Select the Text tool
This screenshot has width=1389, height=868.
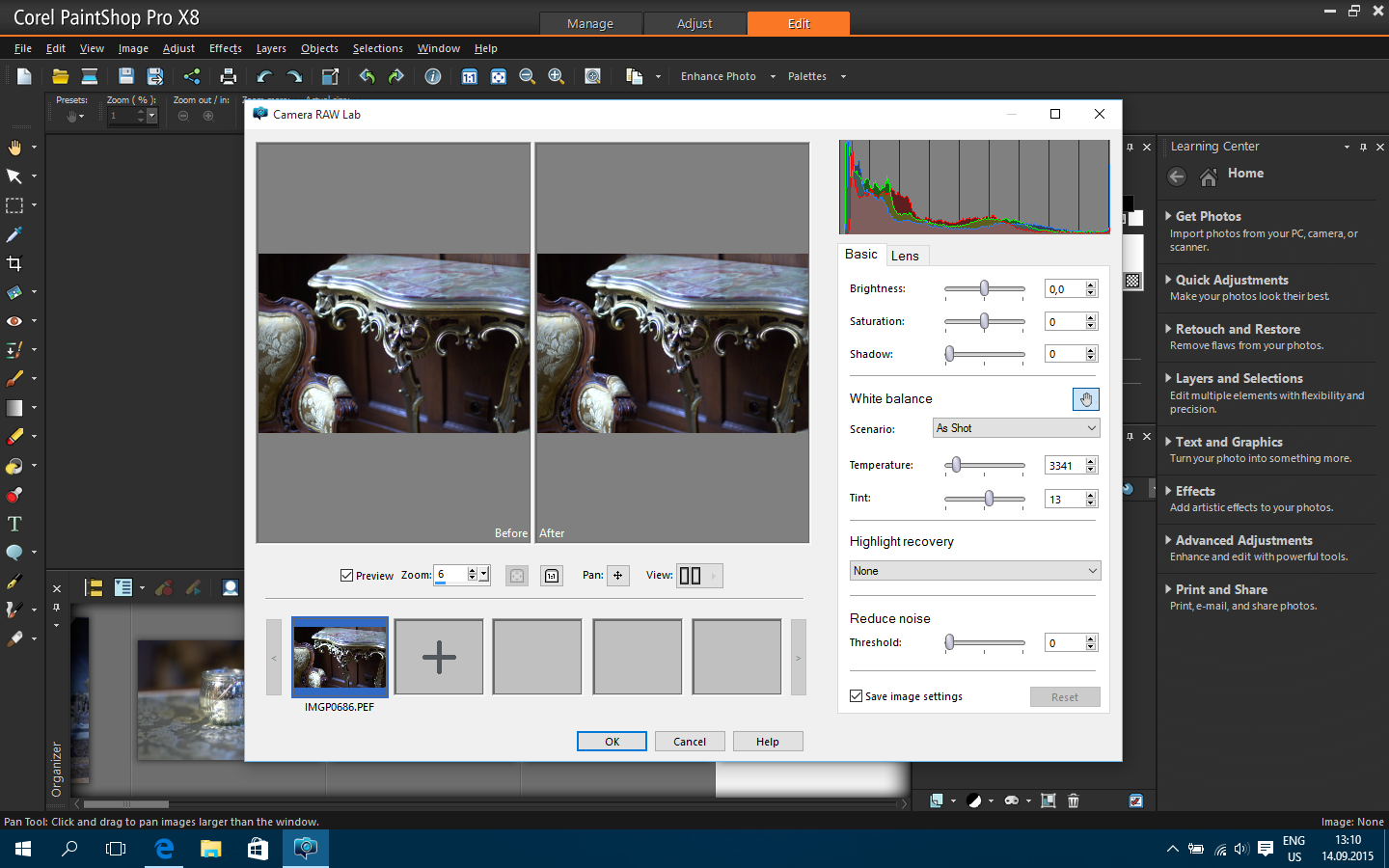(x=14, y=524)
